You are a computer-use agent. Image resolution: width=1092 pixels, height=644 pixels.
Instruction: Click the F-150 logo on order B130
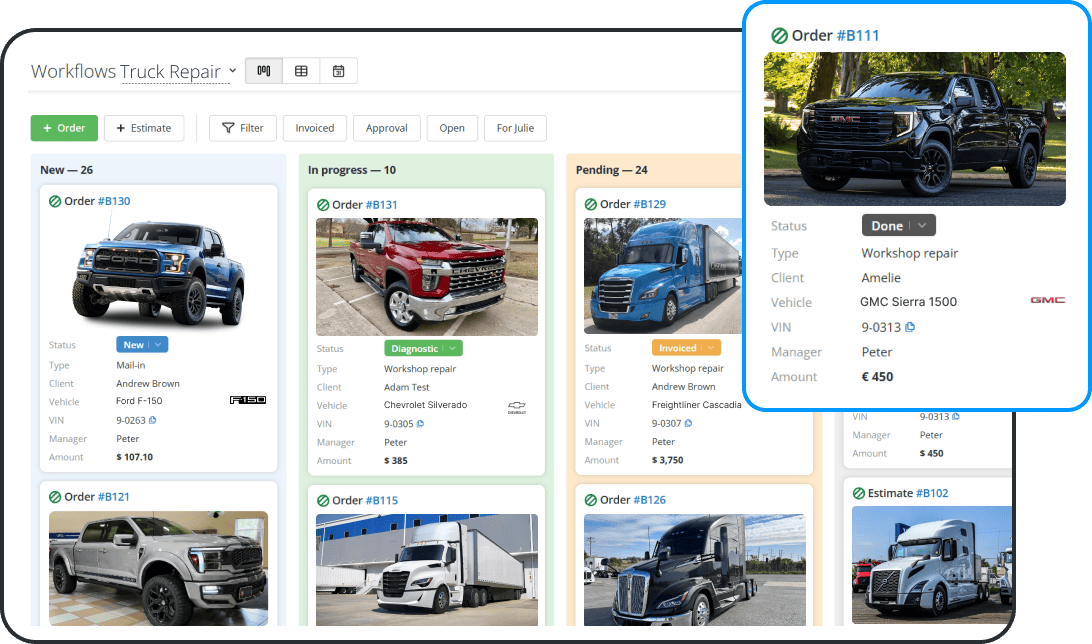(248, 401)
